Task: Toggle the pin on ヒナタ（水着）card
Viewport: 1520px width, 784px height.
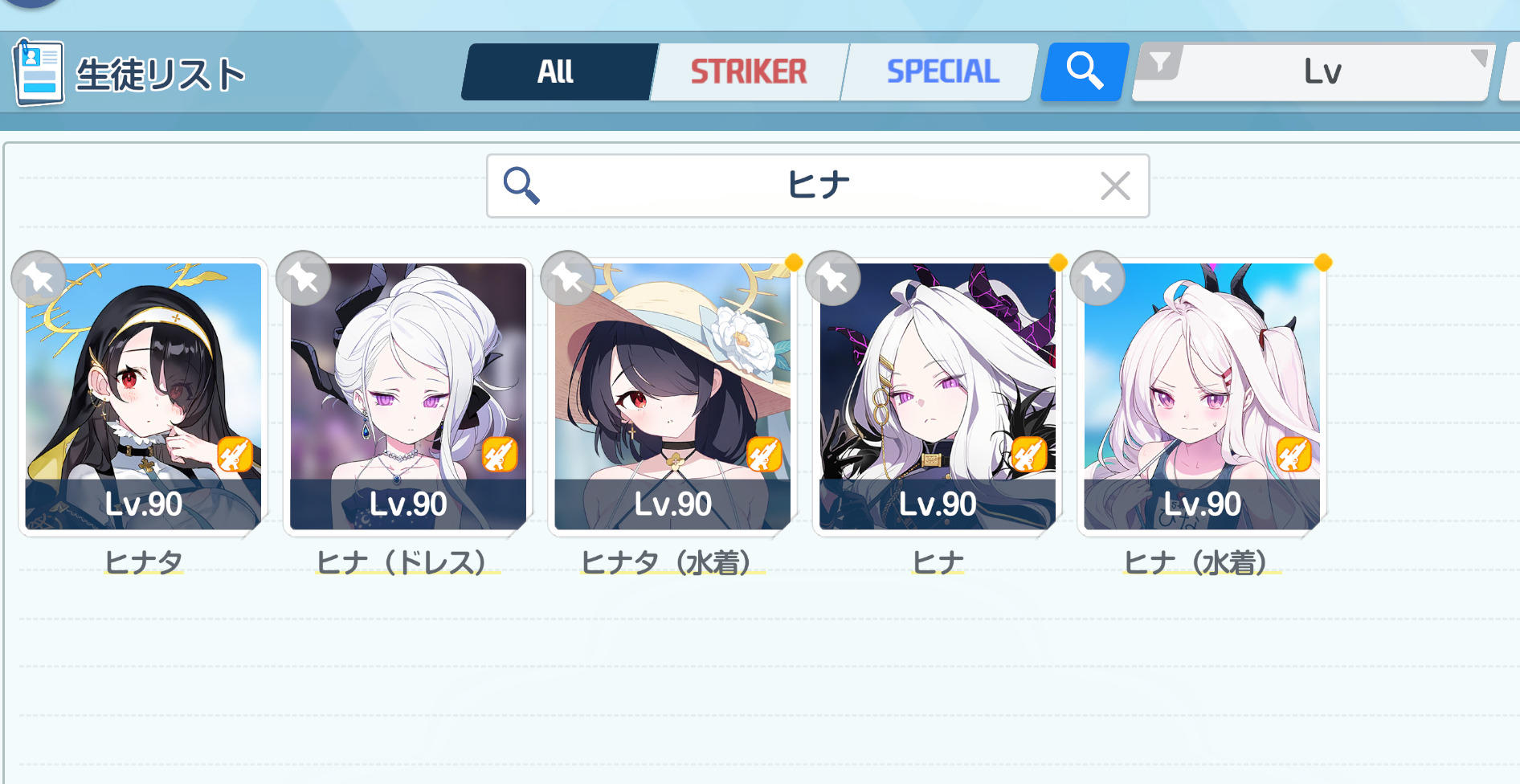Action: point(568,278)
